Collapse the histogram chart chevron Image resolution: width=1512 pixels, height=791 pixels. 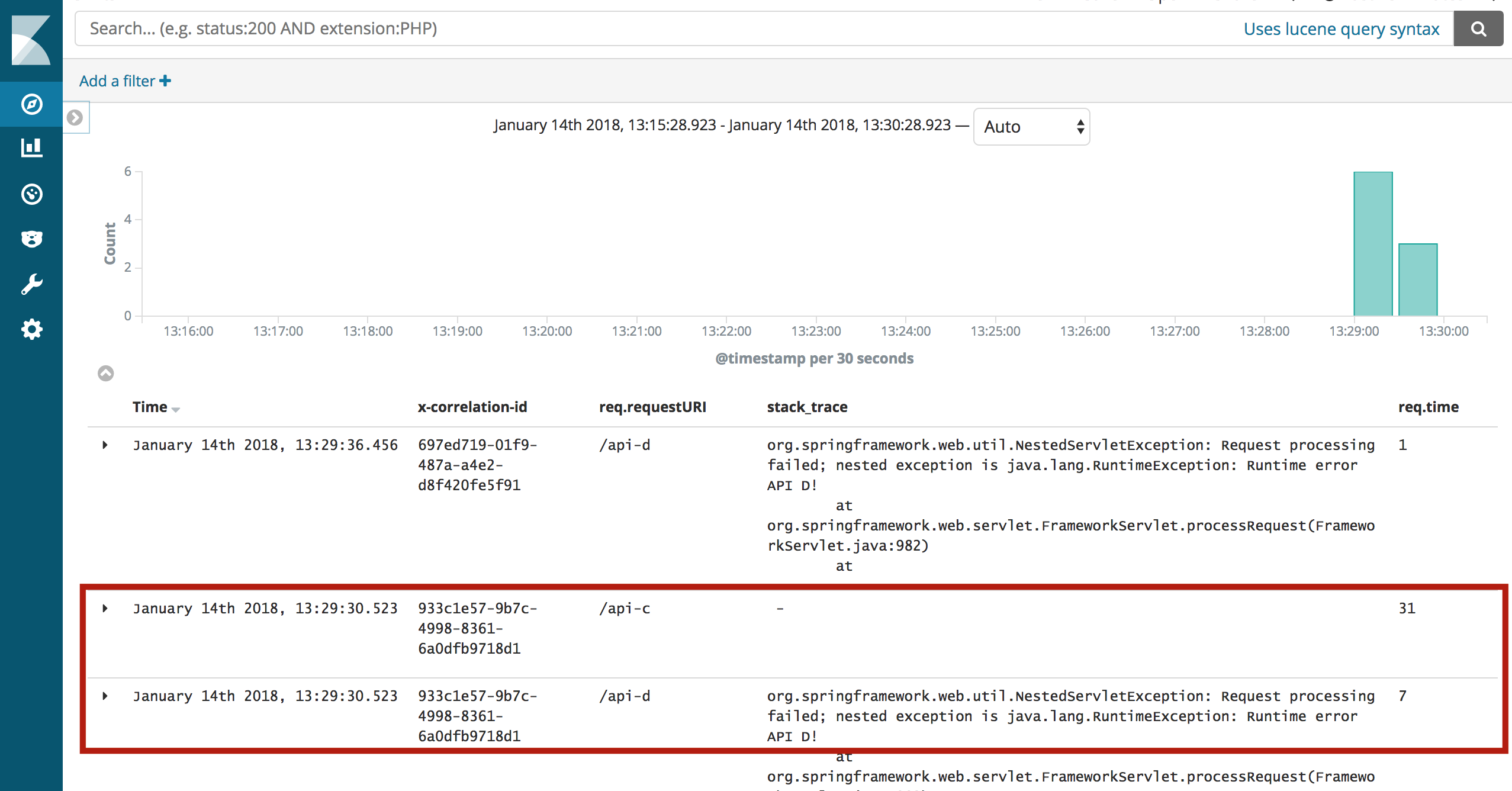(105, 374)
